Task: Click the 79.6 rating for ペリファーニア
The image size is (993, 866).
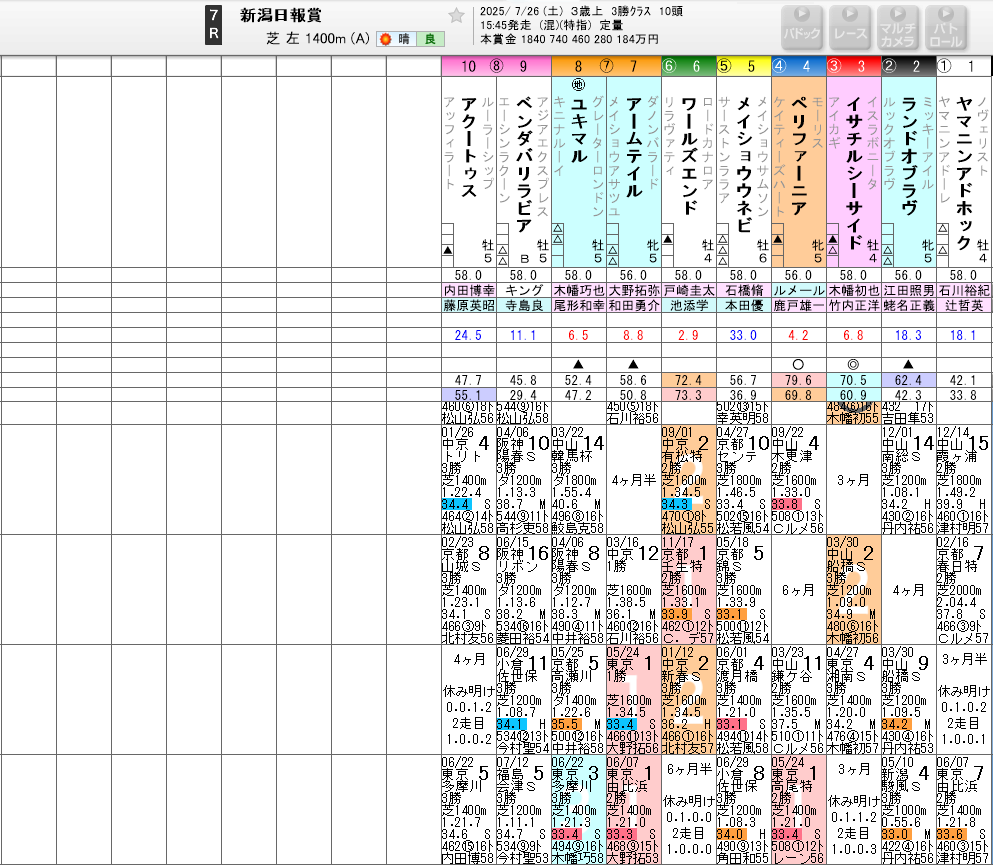Action: point(798,380)
